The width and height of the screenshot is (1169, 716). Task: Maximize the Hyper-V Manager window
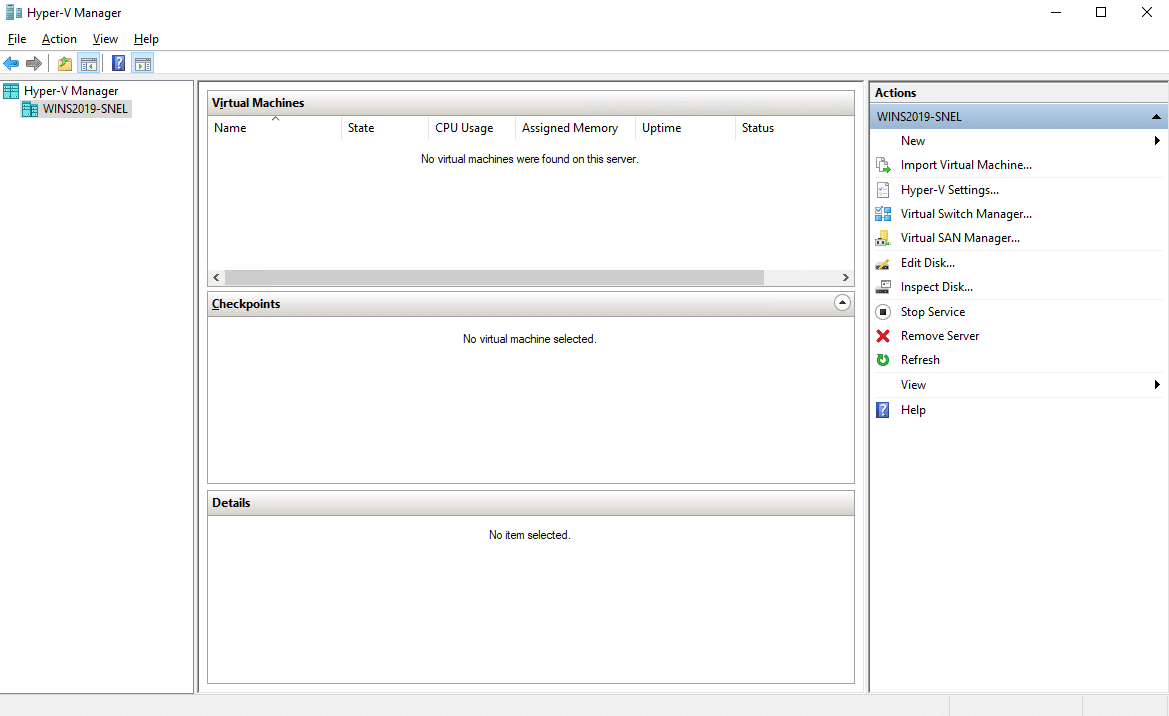point(1101,12)
